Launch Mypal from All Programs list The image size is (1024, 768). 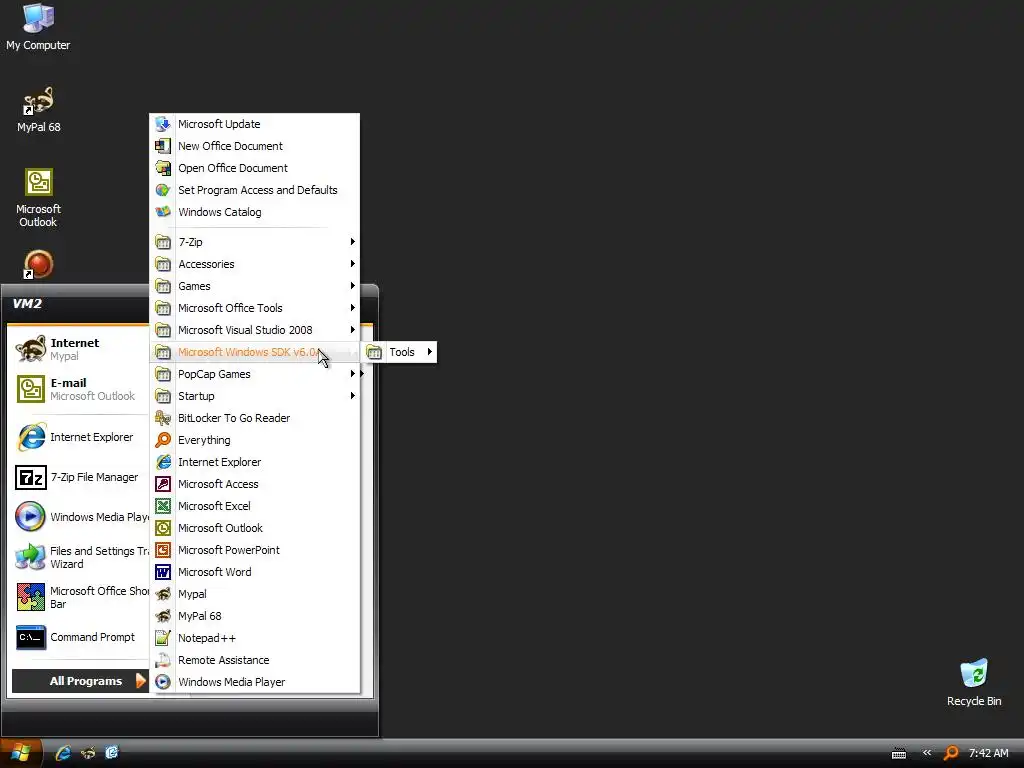pyautogui.click(x=255, y=594)
